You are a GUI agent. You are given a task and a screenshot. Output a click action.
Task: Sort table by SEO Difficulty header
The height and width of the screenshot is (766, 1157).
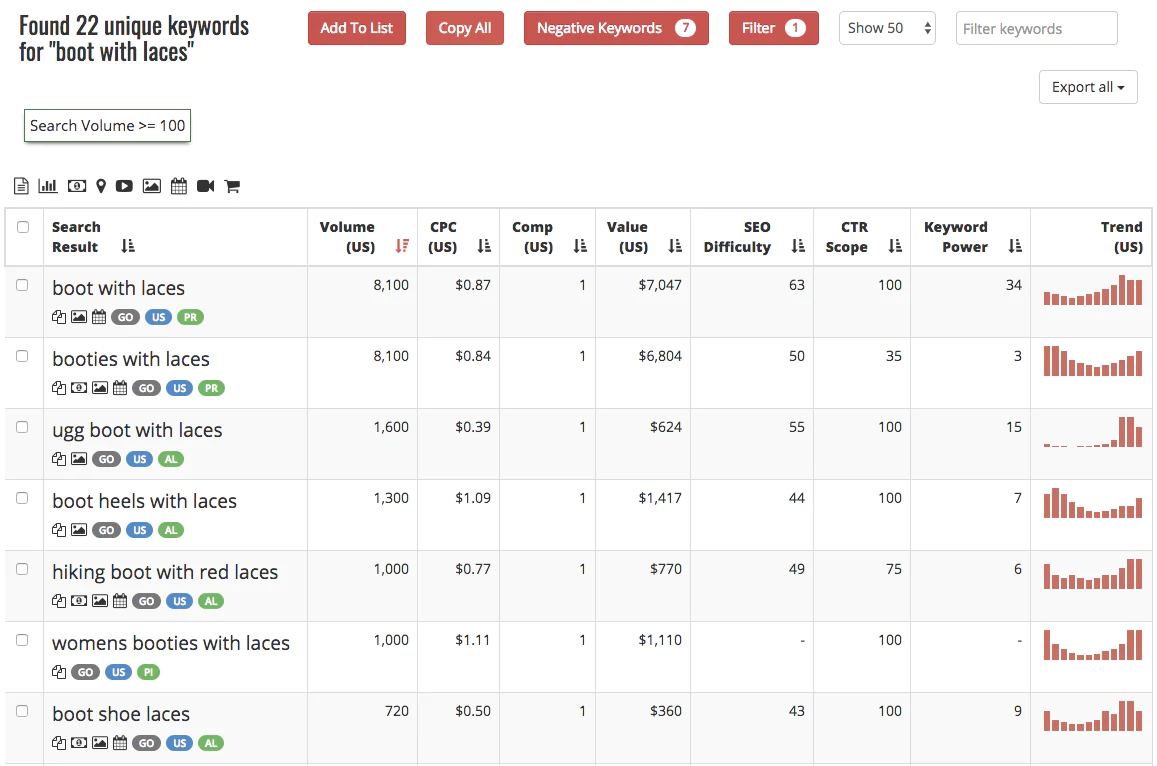pos(797,246)
